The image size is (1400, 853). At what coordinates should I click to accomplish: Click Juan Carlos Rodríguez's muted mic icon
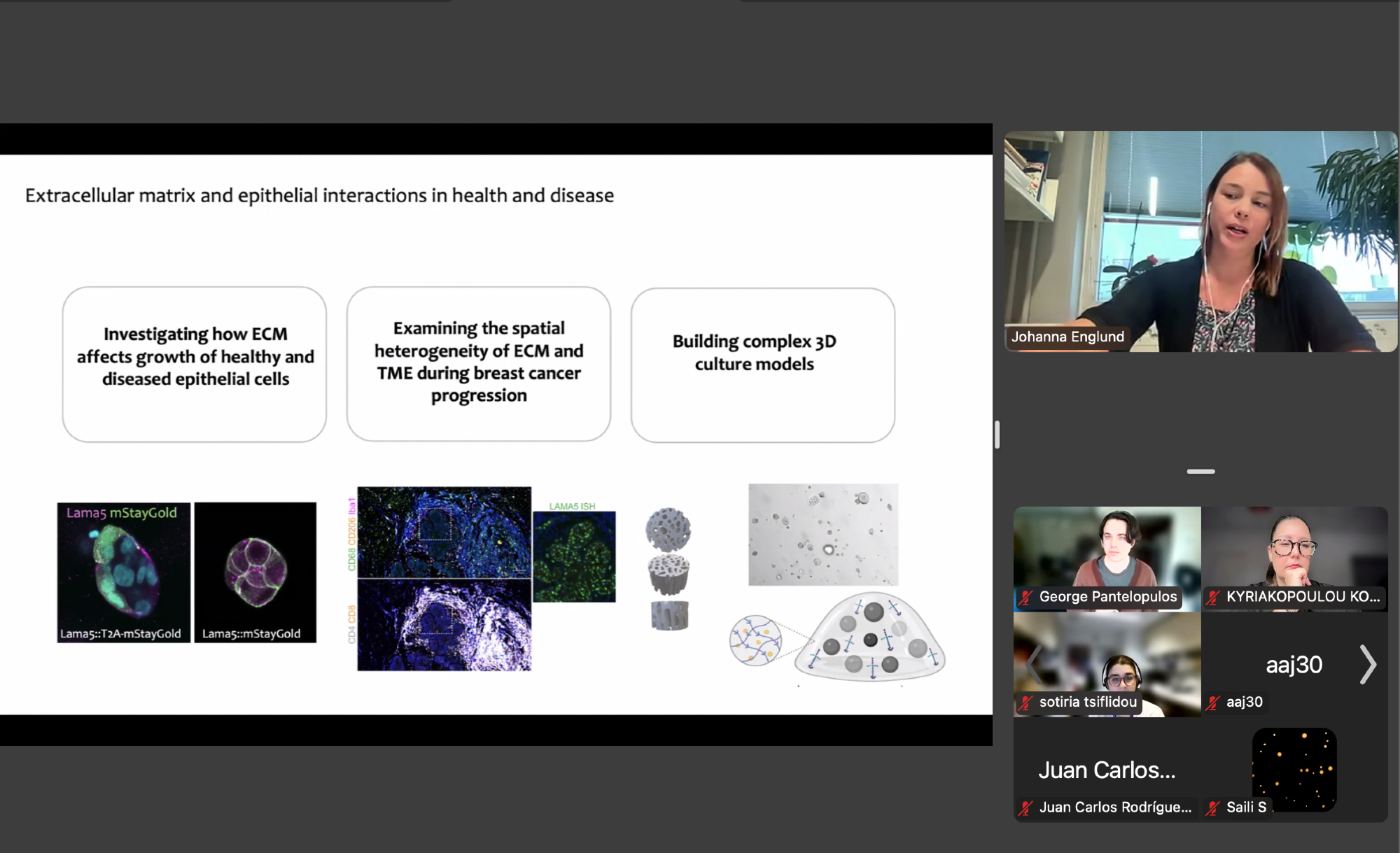tap(1025, 808)
